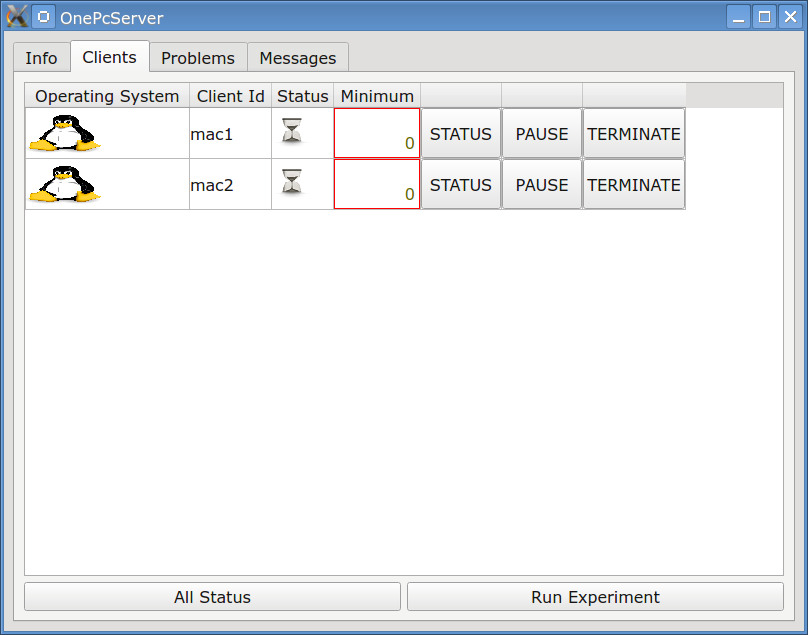Click the OnePcServer title bar application icon
The image size is (808, 635).
click(x=41, y=16)
